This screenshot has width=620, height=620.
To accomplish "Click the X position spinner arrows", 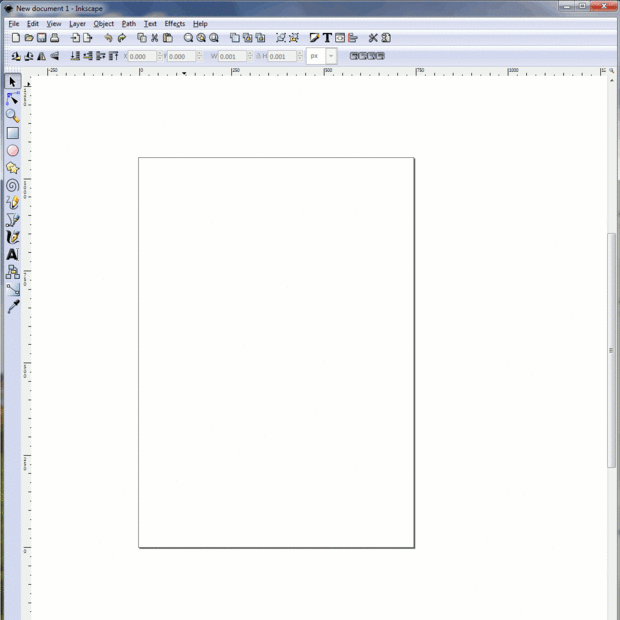I will tap(160, 56).
